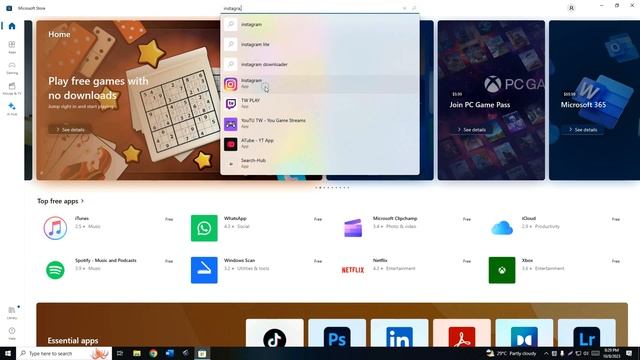
Task: Select the 'instagram downloader' search suggestion
Action: [320, 64]
